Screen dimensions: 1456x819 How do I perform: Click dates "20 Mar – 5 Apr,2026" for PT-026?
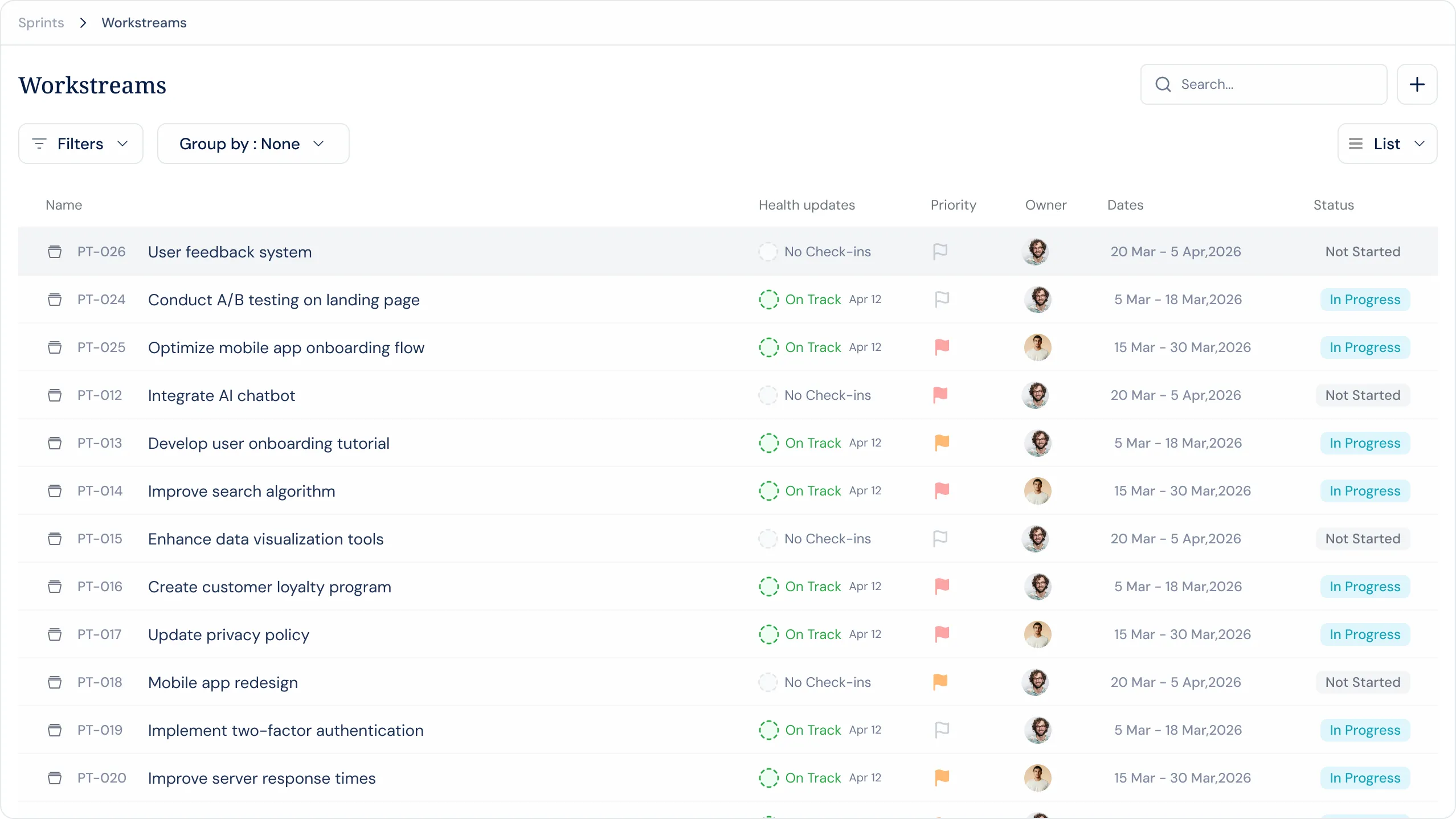(x=1176, y=252)
